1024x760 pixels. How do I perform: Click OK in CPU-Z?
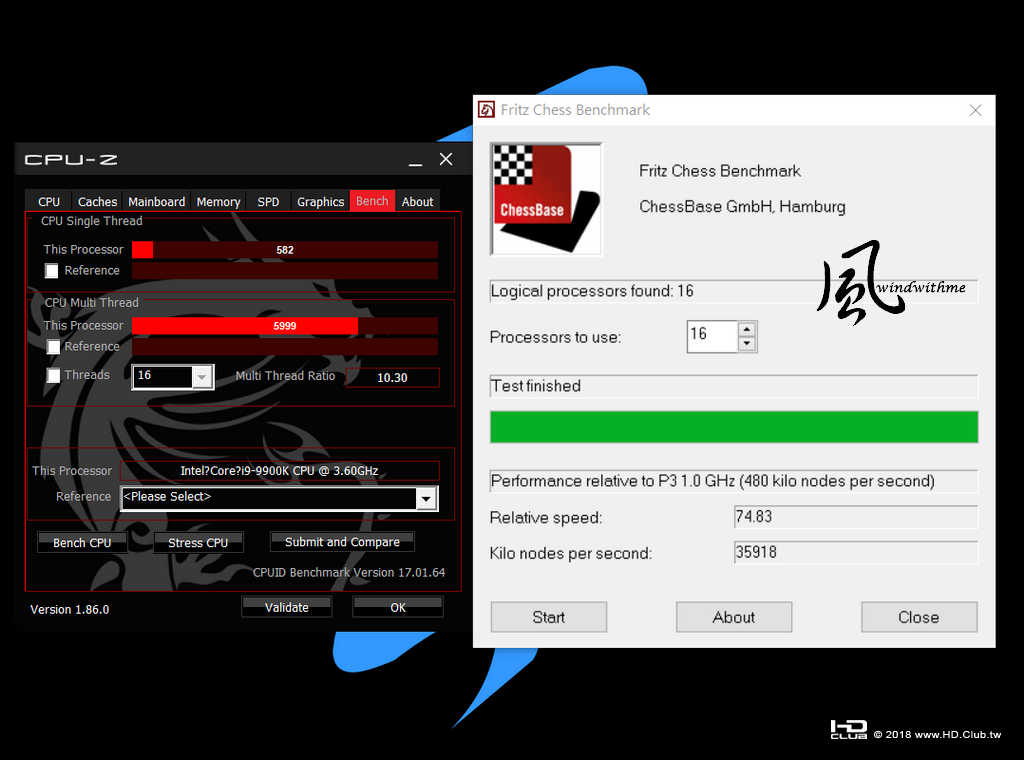click(x=398, y=607)
